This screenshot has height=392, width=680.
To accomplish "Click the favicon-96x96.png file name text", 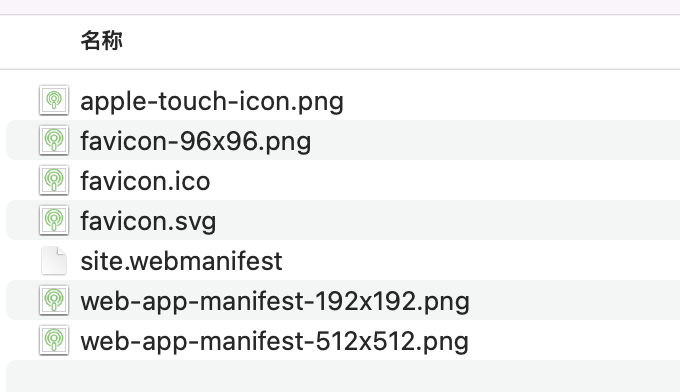I will pos(196,141).
